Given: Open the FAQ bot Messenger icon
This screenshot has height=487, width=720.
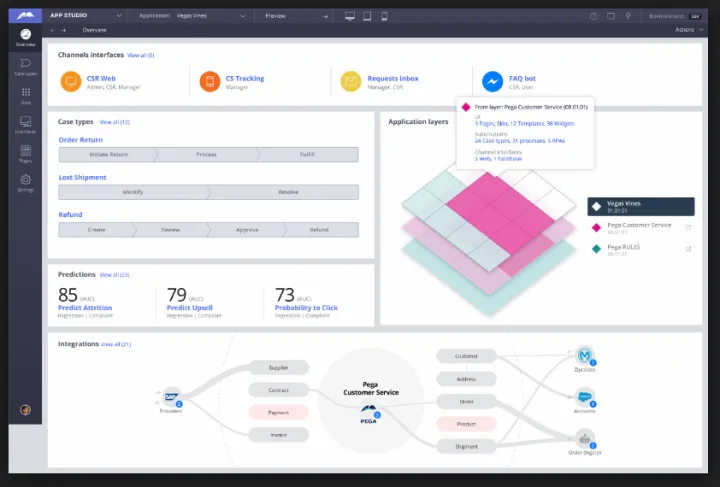Looking at the screenshot, I should (x=491, y=81).
